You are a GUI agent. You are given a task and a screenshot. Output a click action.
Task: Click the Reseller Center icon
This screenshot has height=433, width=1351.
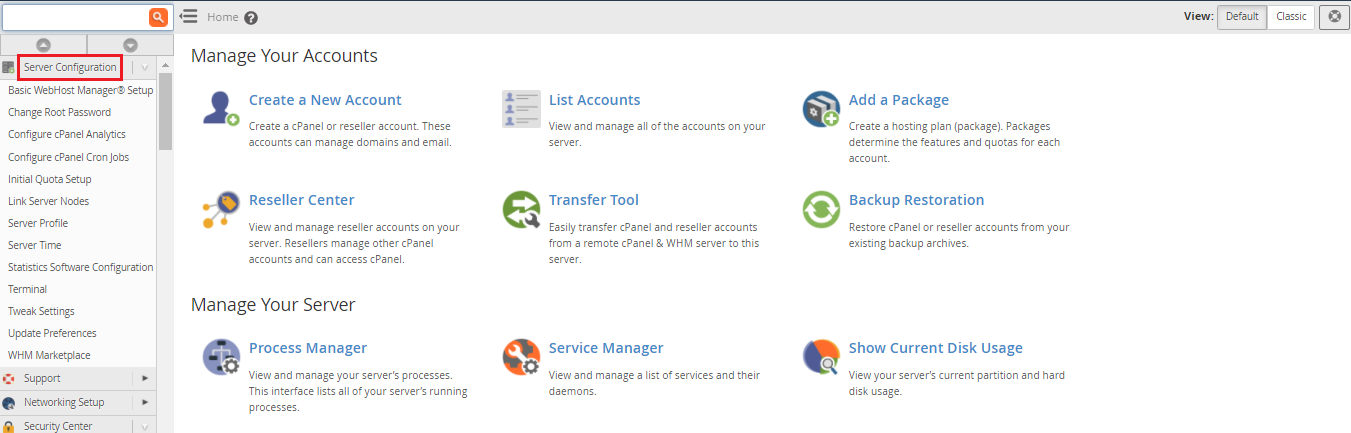(x=220, y=210)
